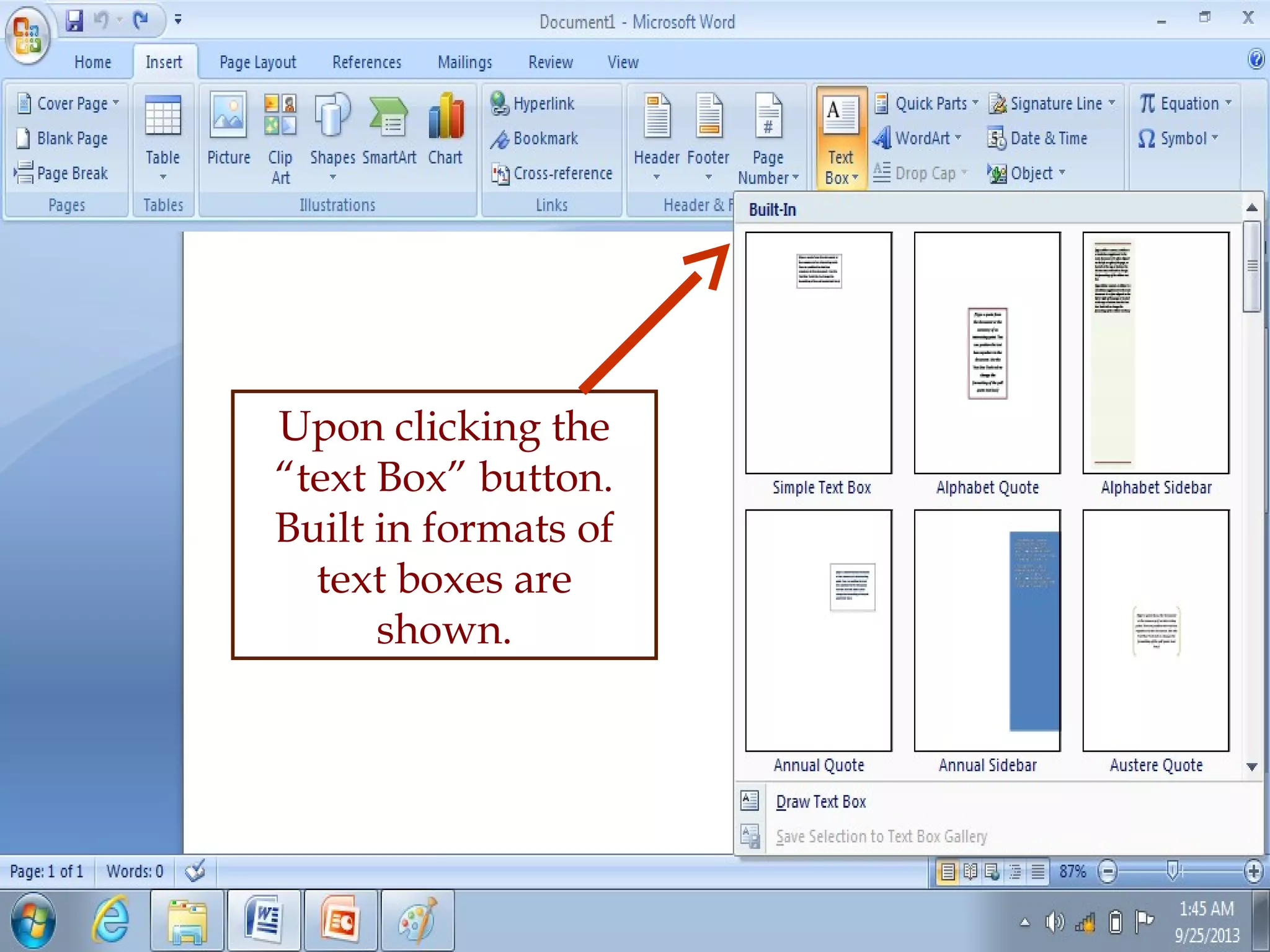Click the Text Box button
Screen dimensions: 1270x952
[841, 139]
